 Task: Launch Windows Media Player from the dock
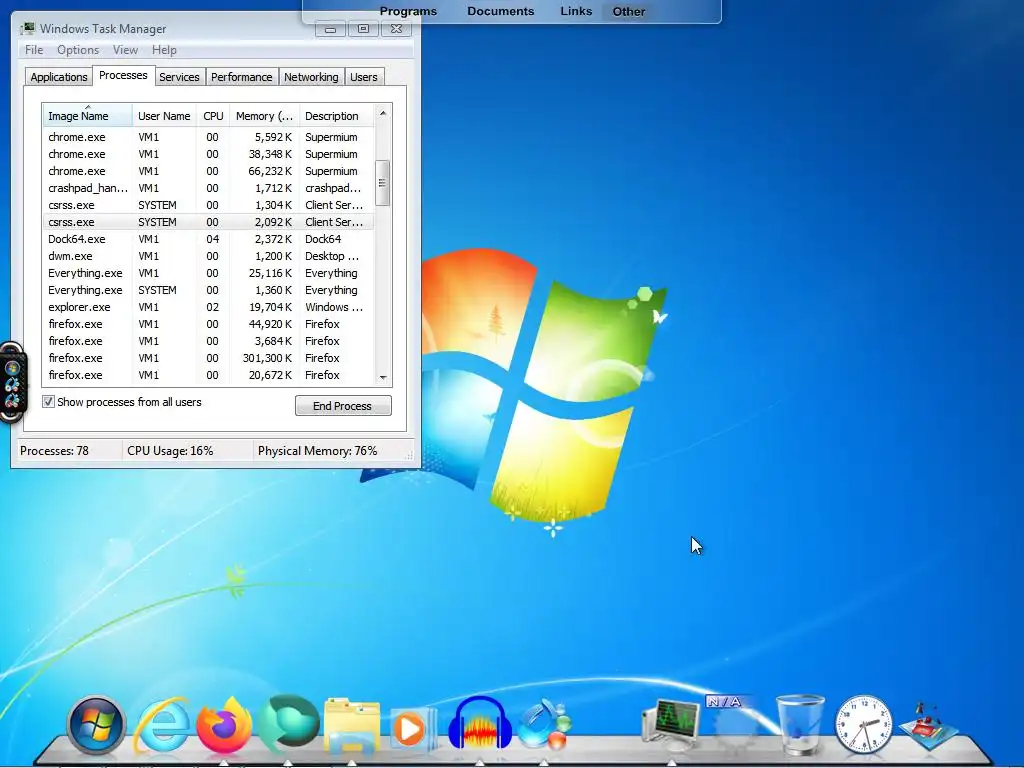pyautogui.click(x=412, y=728)
